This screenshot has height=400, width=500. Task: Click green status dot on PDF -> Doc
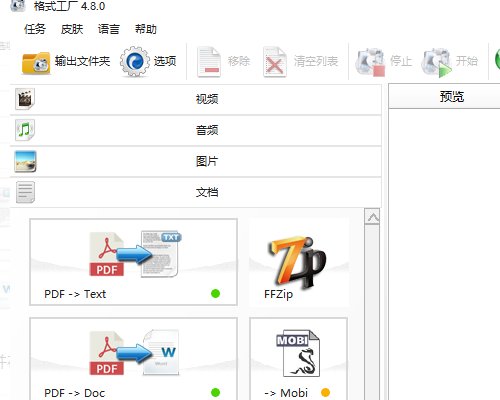click(x=216, y=392)
